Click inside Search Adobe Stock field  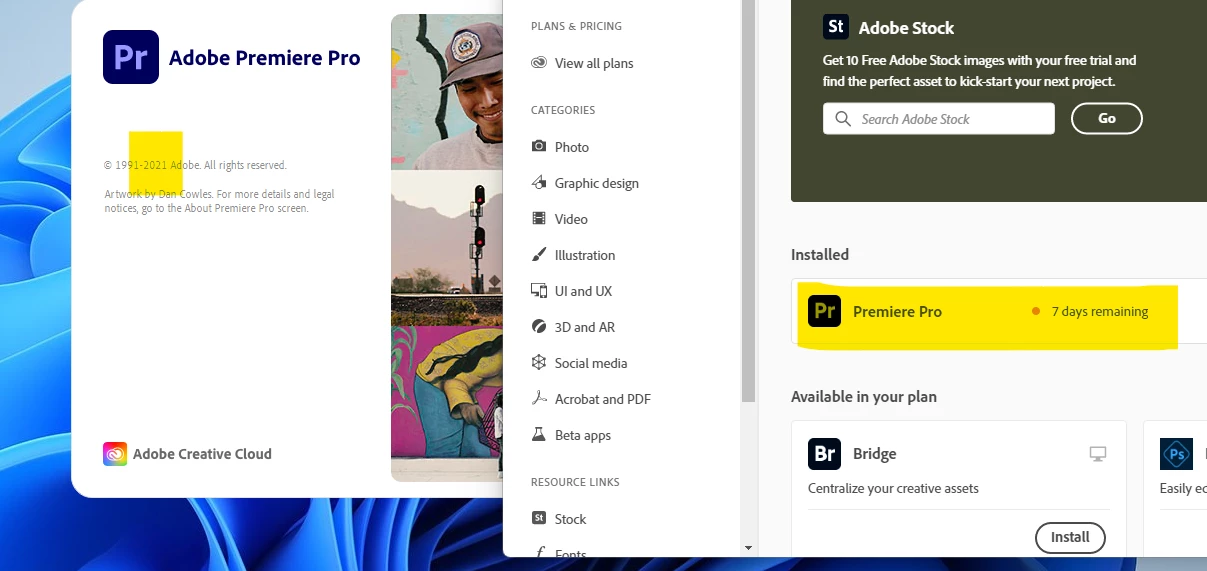click(x=939, y=119)
